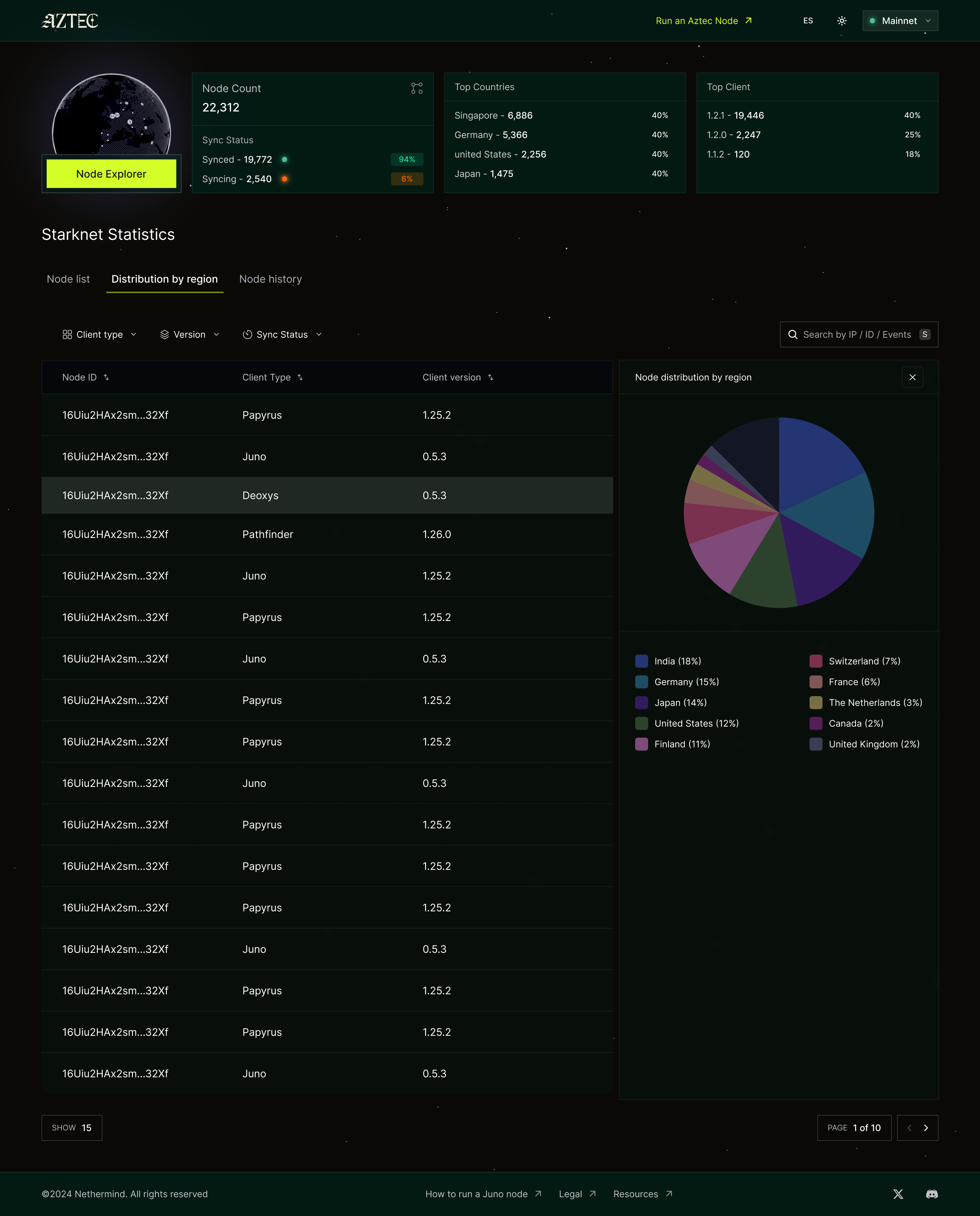Click the Node Explorer button
The width and height of the screenshot is (980, 1216).
tap(111, 174)
